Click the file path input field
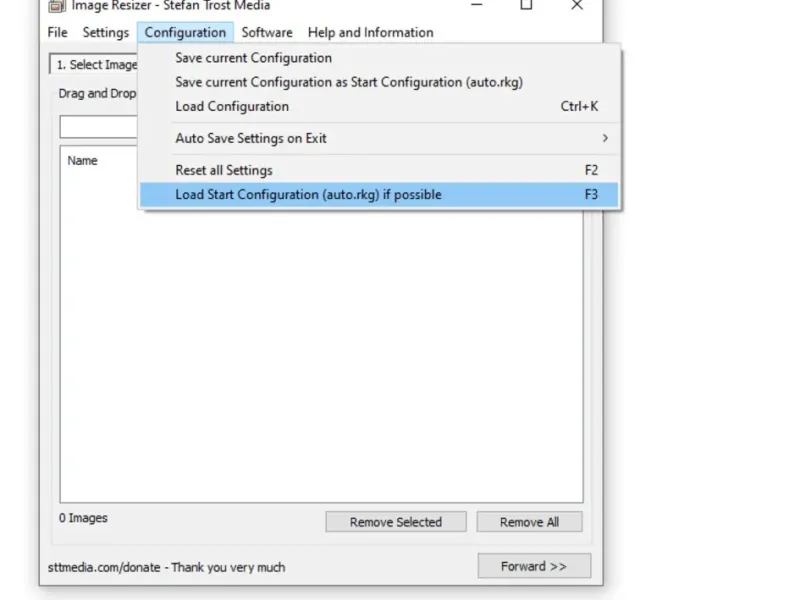 (98, 127)
